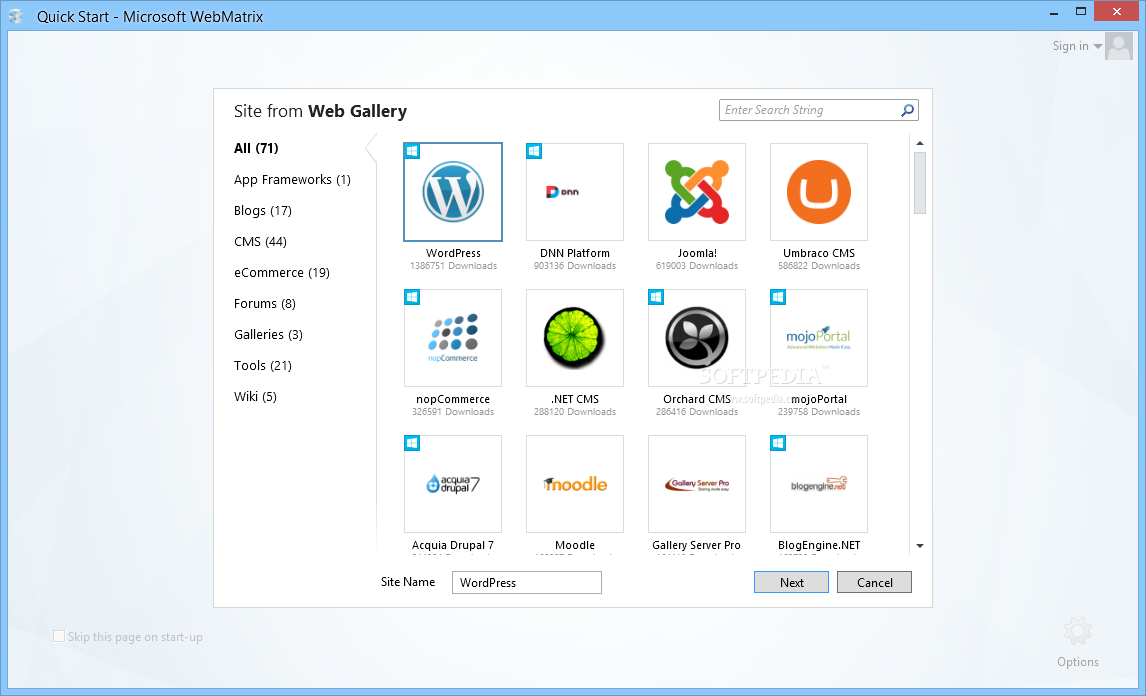Screen dimensions: 1146x696
Task: Click the "326591 Downloads" text
Action: (x=453, y=412)
